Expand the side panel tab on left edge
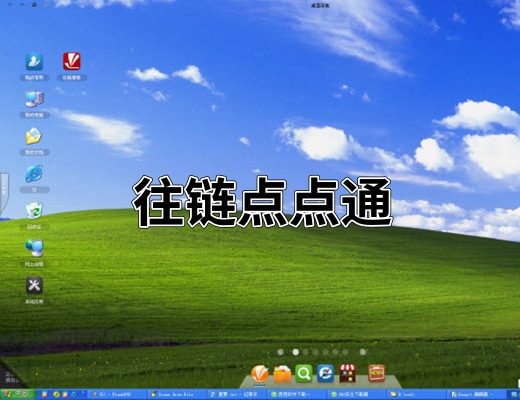This screenshot has width=520, height=400. pos(4,193)
